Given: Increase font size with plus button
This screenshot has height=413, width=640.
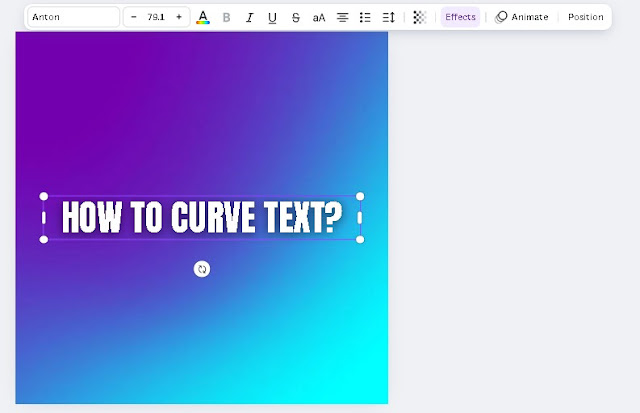Looking at the screenshot, I should (x=179, y=17).
